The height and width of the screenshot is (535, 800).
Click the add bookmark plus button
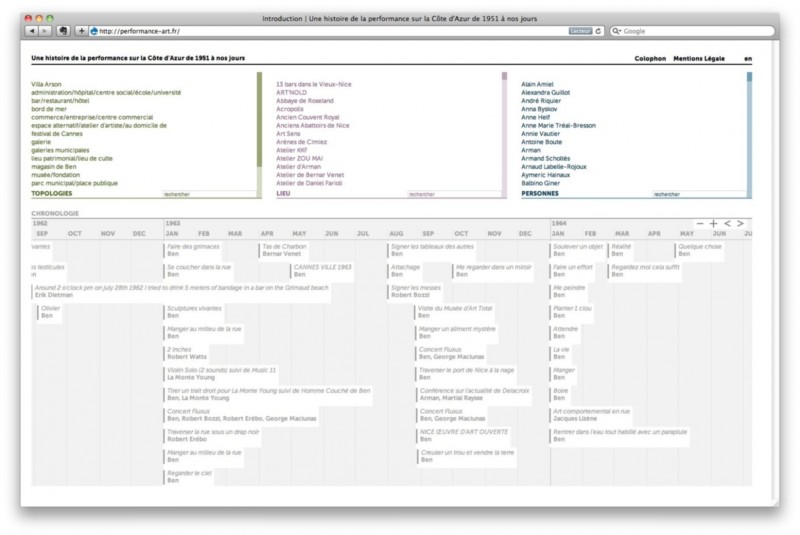(x=81, y=31)
